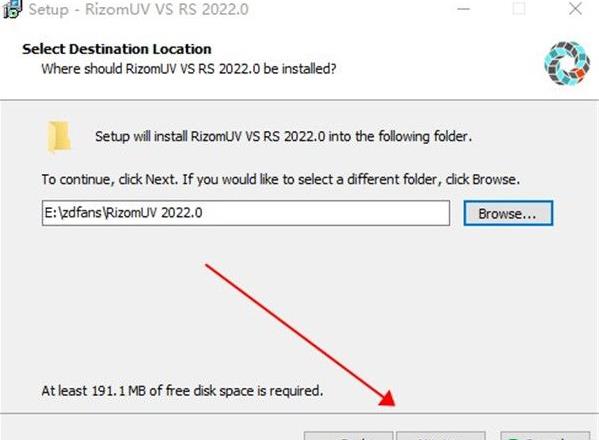Click the Select Destination Location heading

tap(117, 49)
